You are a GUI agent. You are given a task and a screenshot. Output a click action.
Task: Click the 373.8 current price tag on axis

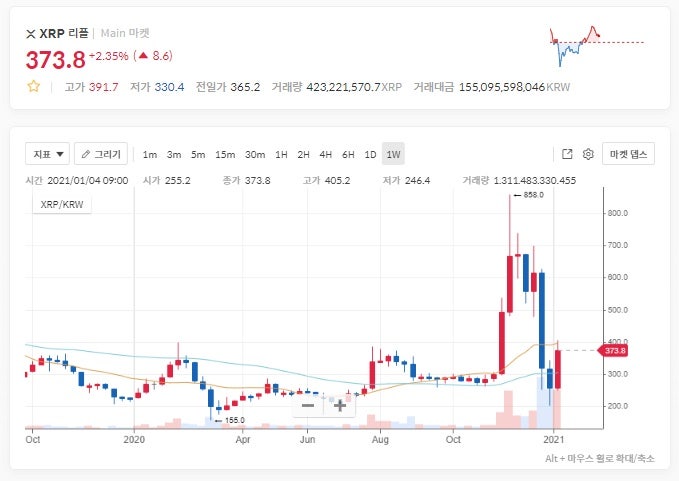[x=613, y=350]
